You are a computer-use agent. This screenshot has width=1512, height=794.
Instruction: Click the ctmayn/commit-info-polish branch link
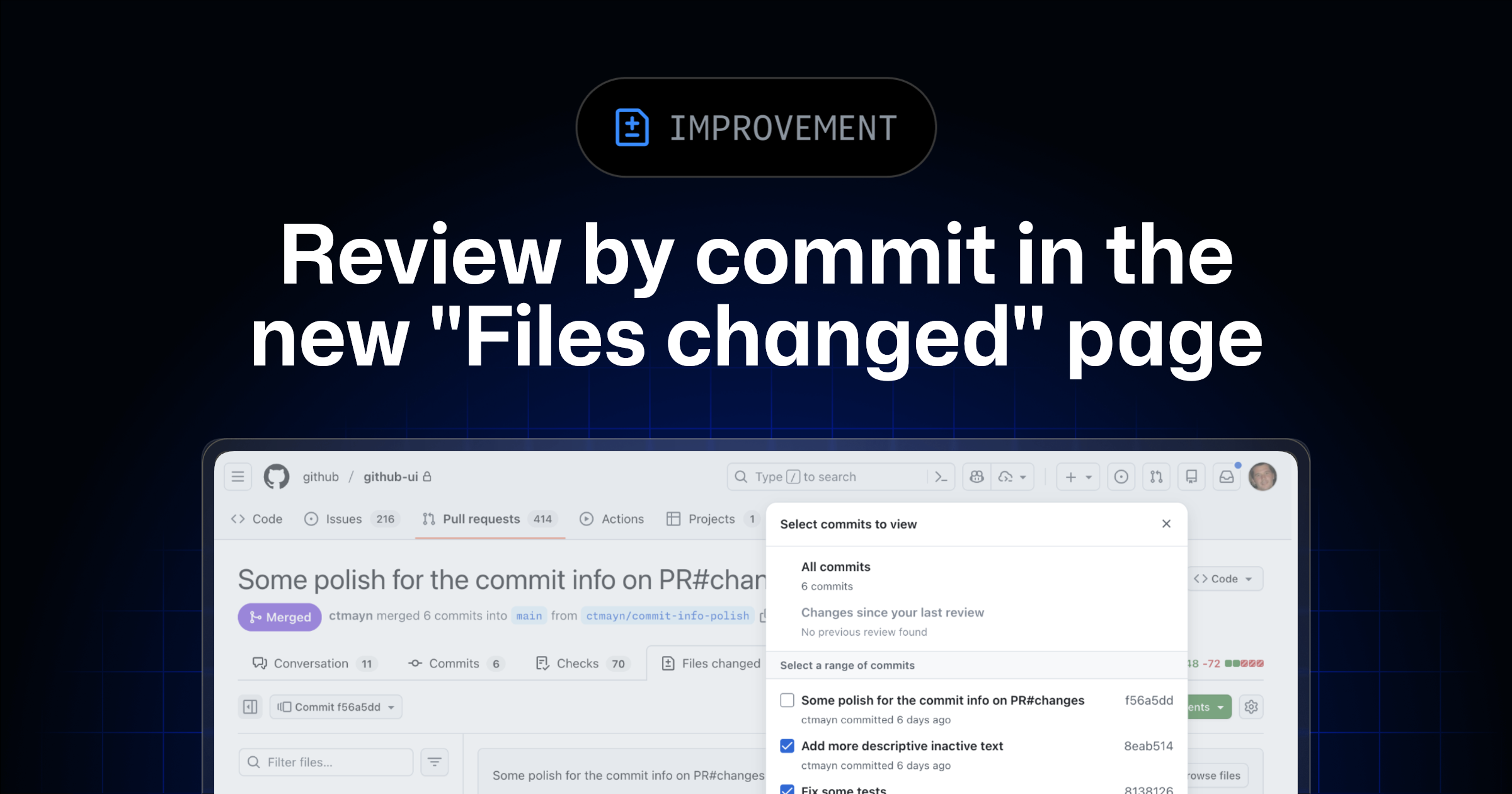[667, 616]
